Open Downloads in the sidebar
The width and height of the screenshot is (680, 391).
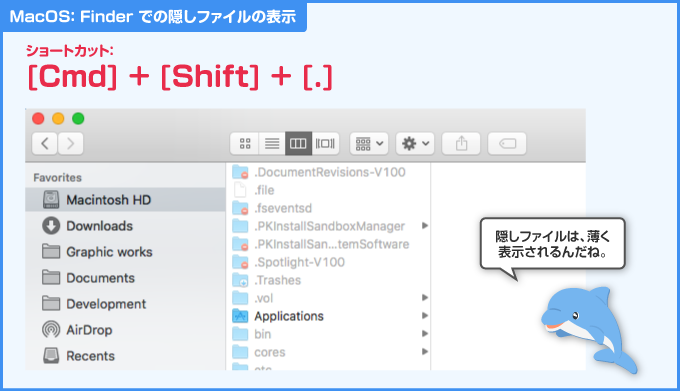click(125, 226)
